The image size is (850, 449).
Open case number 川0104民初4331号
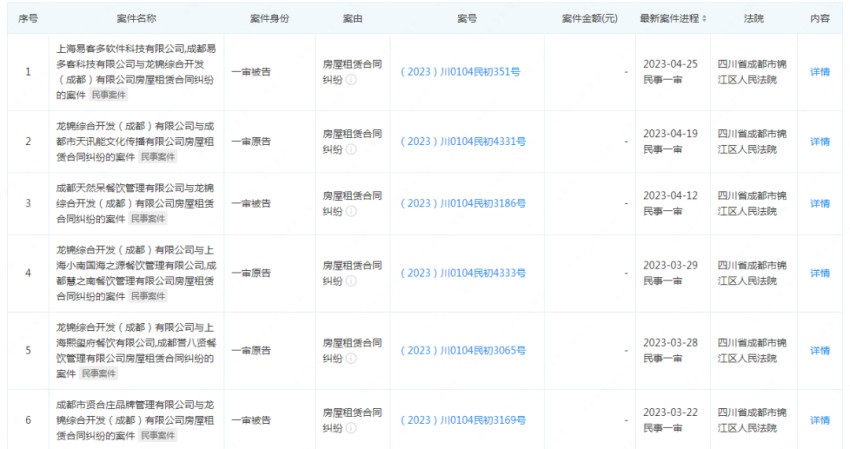tap(463, 141)
